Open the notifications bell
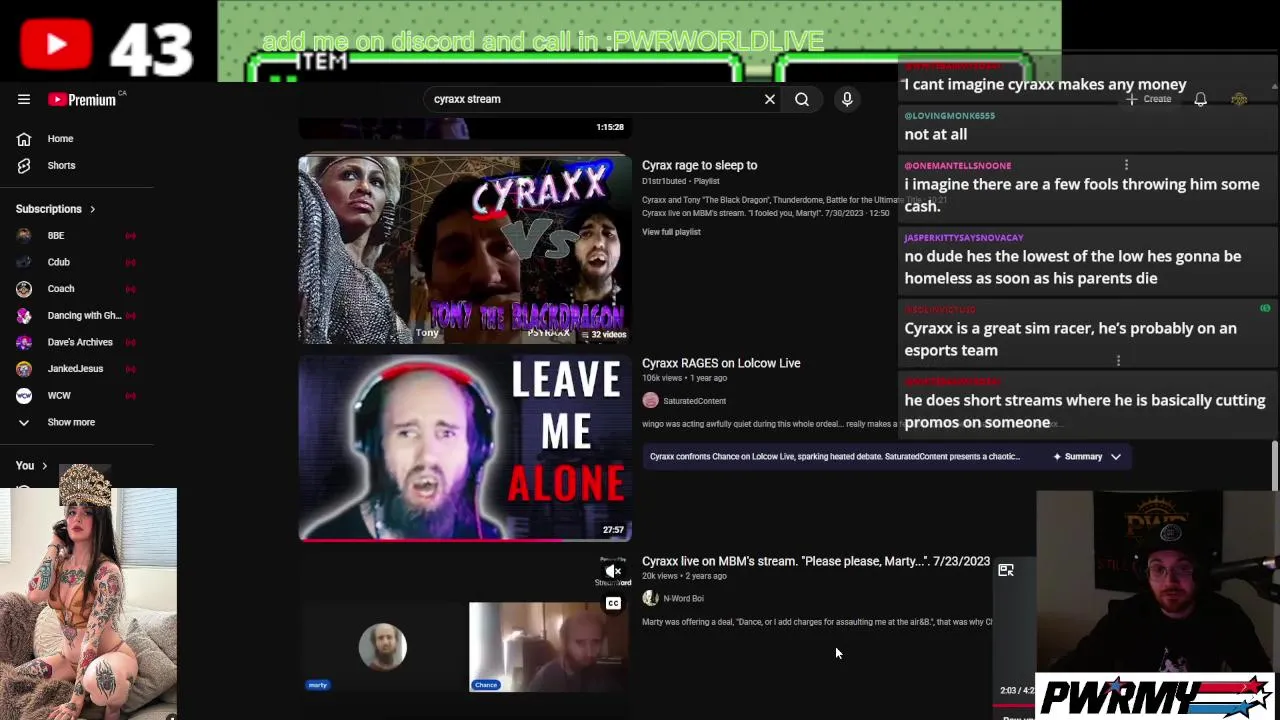 tap(1200, 99)
